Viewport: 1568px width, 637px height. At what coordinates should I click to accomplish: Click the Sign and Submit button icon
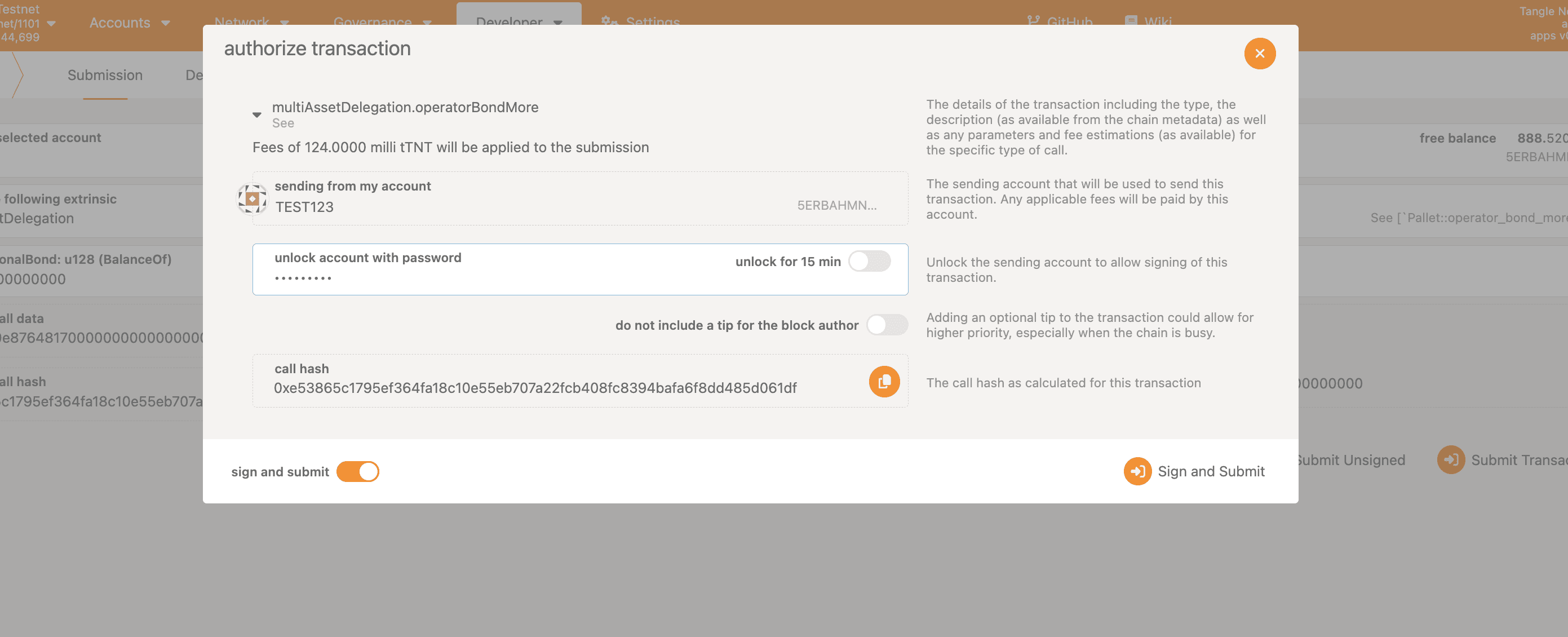point(1137,471)
